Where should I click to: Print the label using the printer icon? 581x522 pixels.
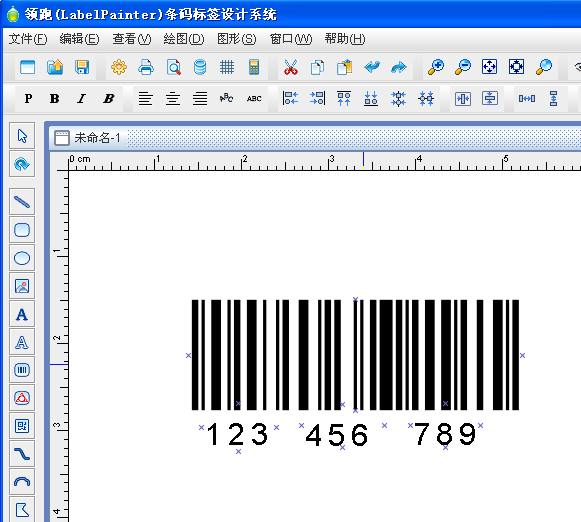coord(146,67)
